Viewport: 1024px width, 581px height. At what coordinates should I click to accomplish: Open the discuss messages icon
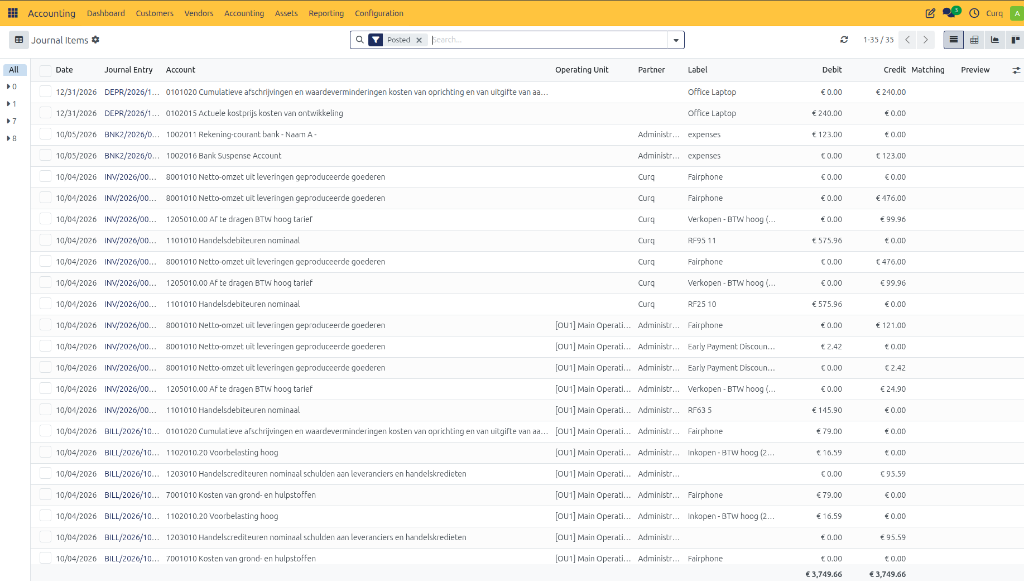[x=950, y=12]
